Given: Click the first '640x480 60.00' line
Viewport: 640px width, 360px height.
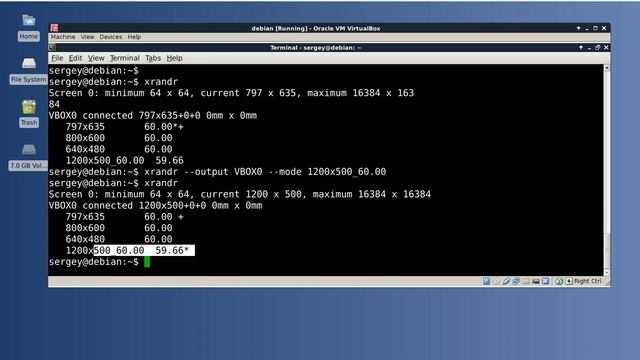Looking at the screenshot, I should coord(119,149).
